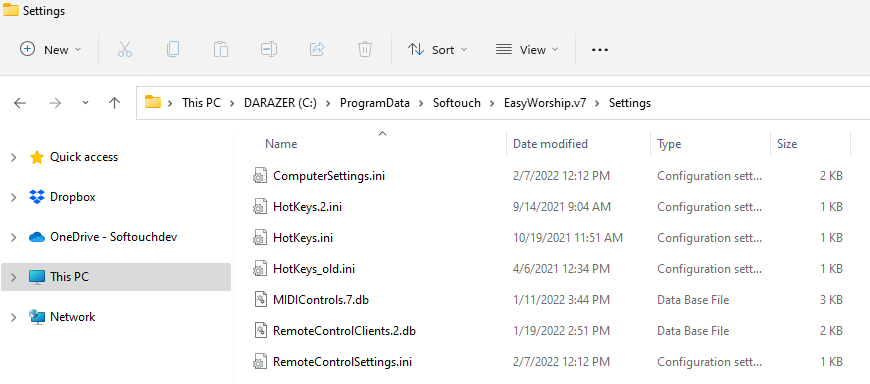Click Softouch in address path
This screenshot has width=870, height=384.
[457, 103]
